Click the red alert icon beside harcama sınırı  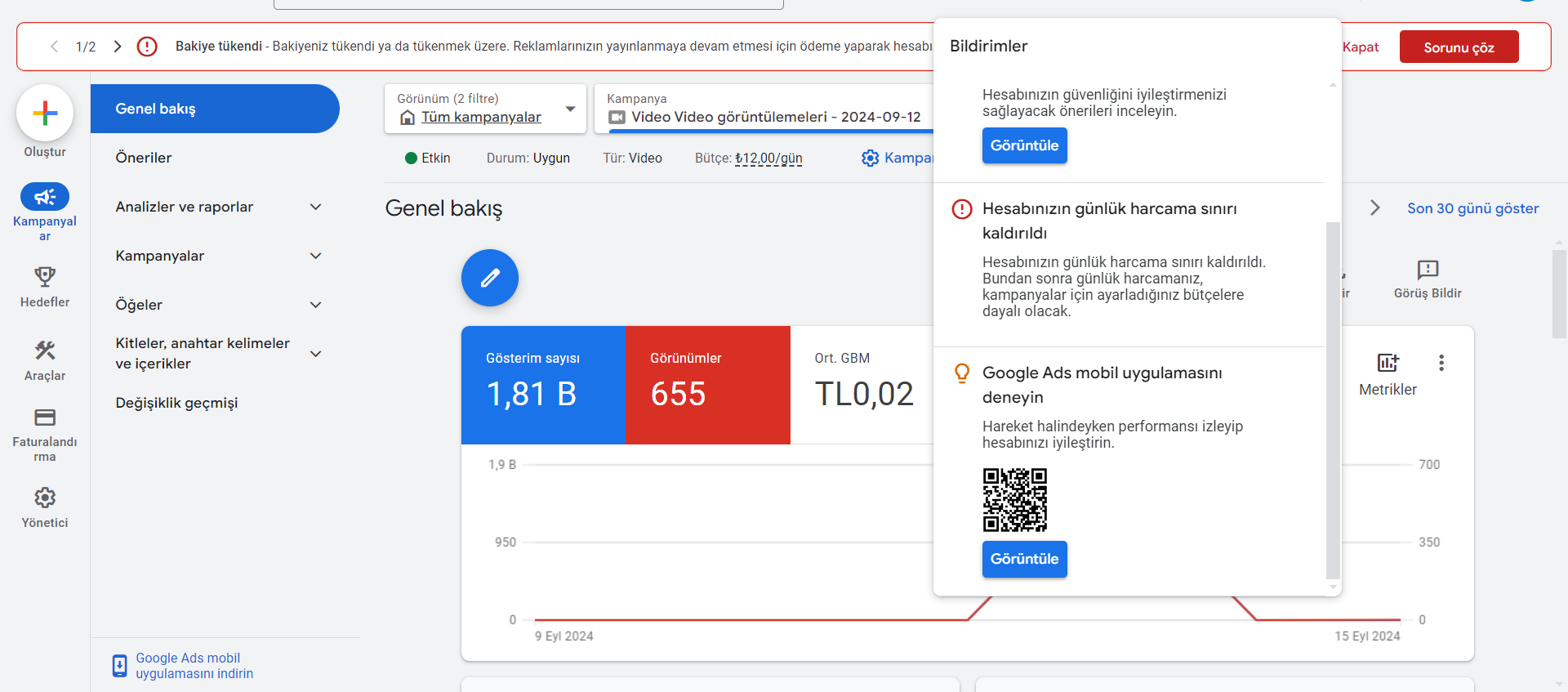[962, 209]
